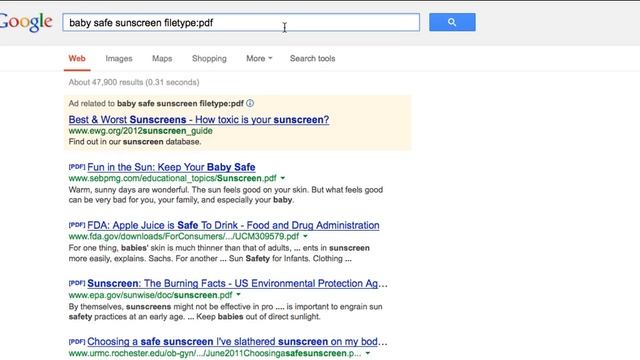The width and height of the screenshot is (640, 360).
Task: Expand the fda.gov result options arrow
Action: [x=305, y=236]
